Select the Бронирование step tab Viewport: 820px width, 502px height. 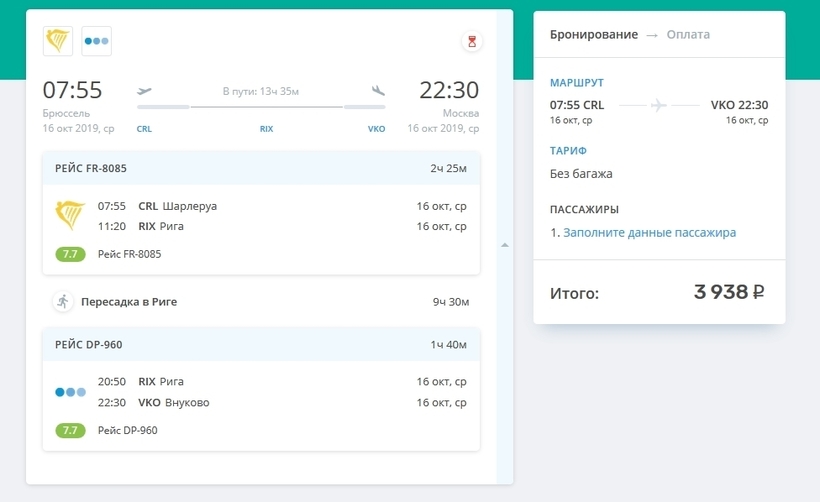(x=594, y=35)
